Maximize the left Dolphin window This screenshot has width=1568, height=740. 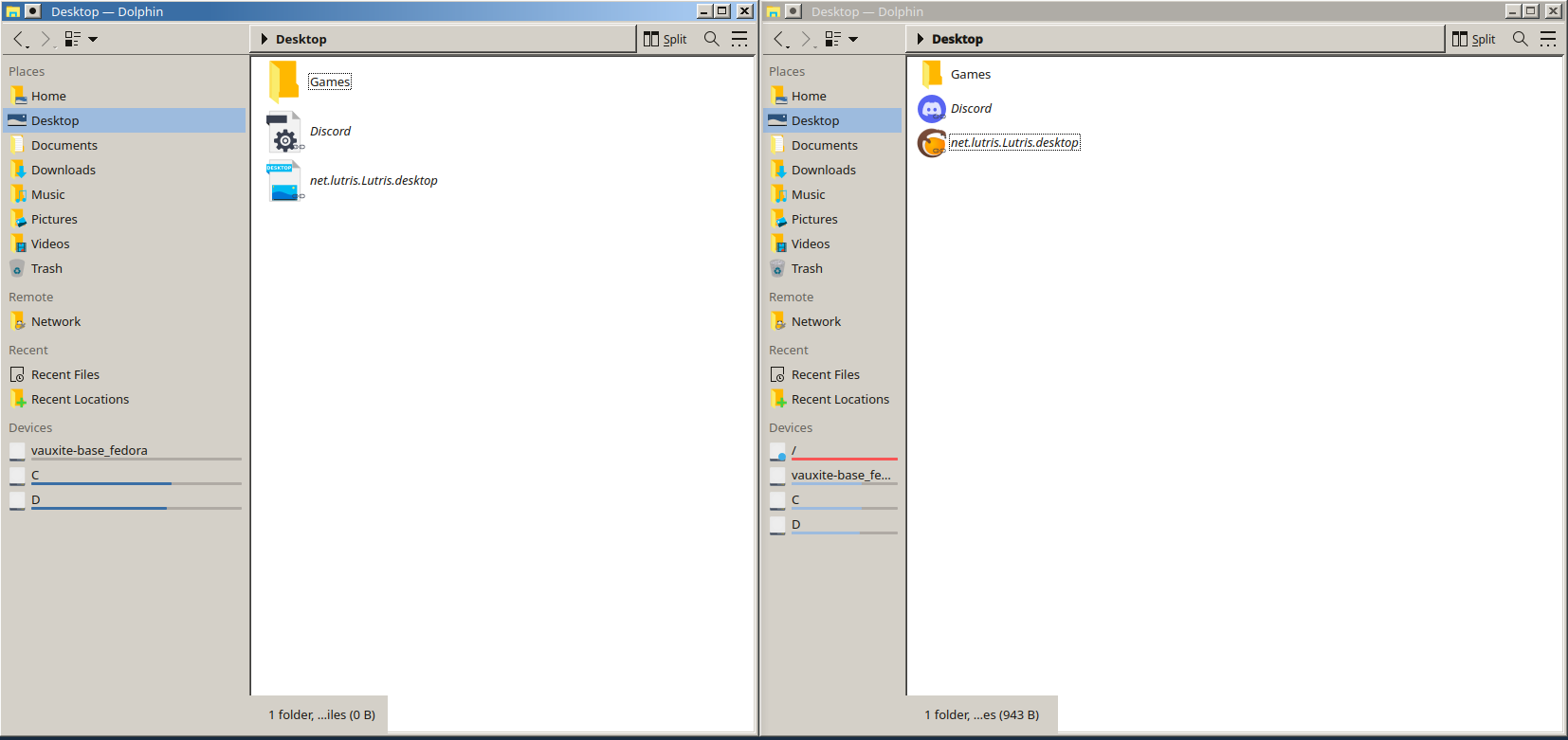point(723,10)
